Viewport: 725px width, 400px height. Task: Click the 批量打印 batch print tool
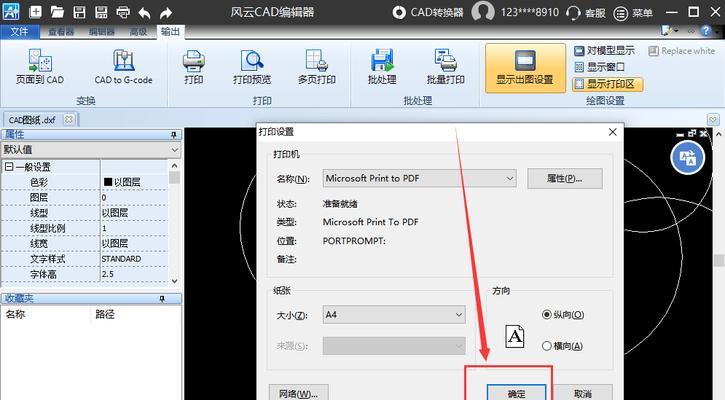(445, 67)
